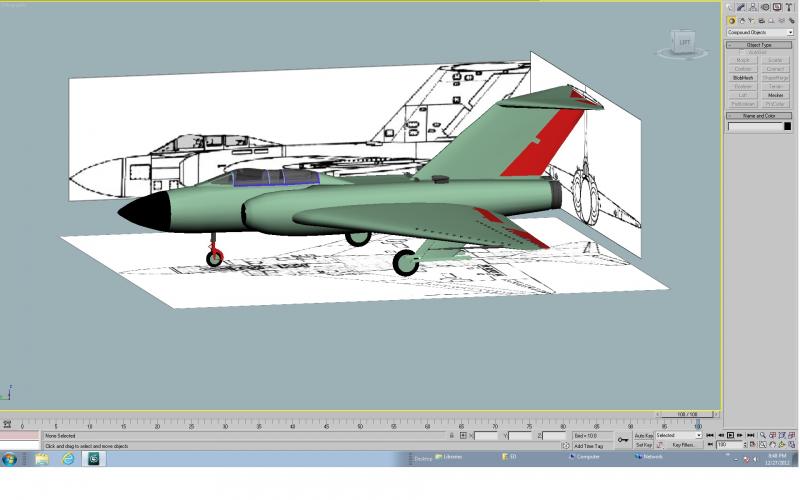Open the Time Configuration dialog icon

[x=752, y=445]
